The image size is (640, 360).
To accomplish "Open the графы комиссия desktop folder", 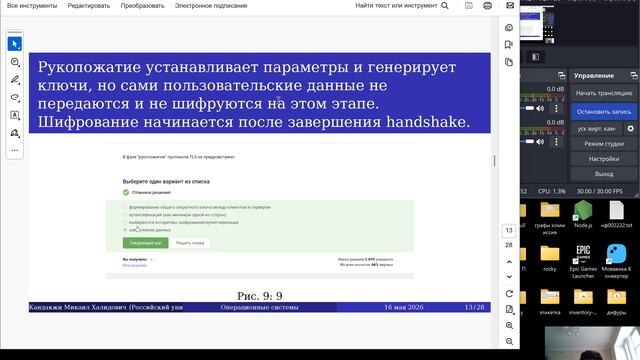I will tap(550, 218).
